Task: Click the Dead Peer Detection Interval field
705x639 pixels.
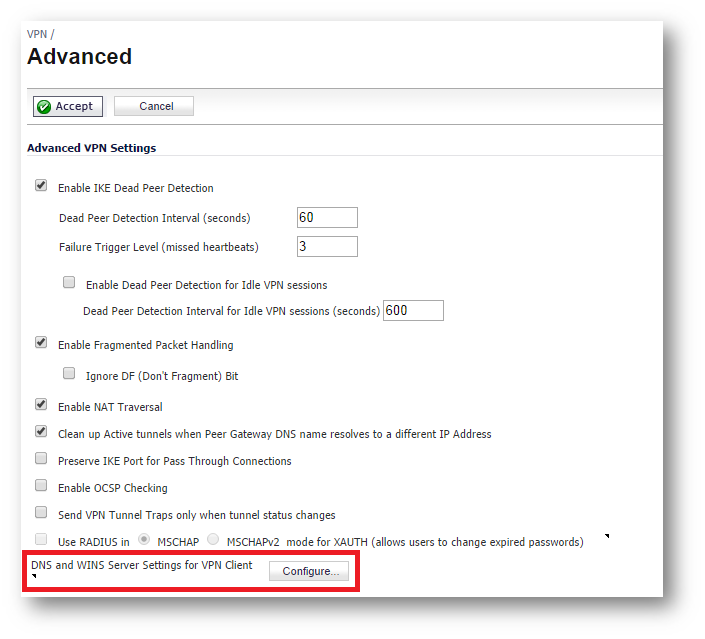Action: [327, 218]
